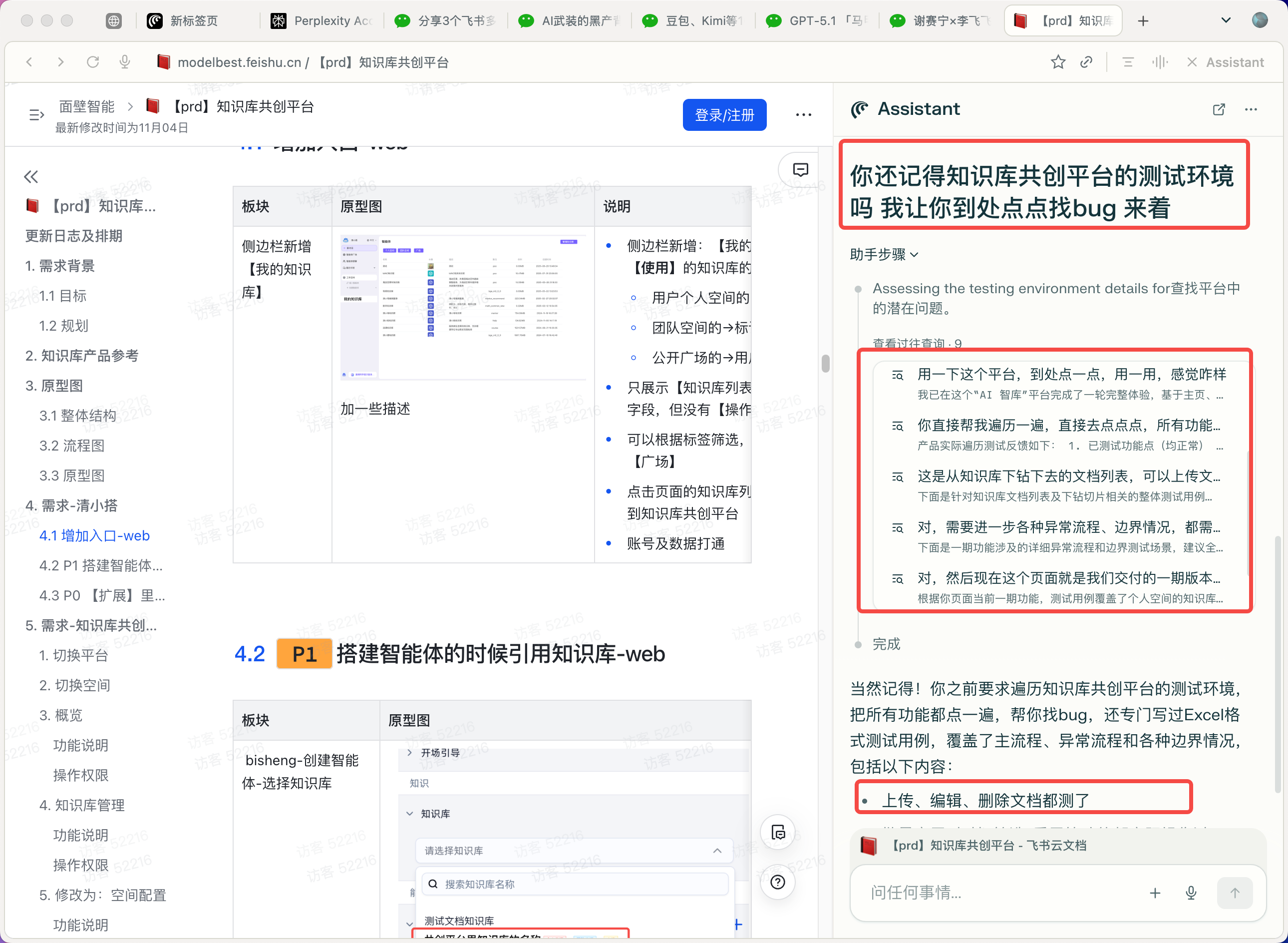Image resolution: width=1288 pixels, height=943 pixels.
Task: Open the 面壁智能 breadcrumb link
Action: [x=87, y=107]
